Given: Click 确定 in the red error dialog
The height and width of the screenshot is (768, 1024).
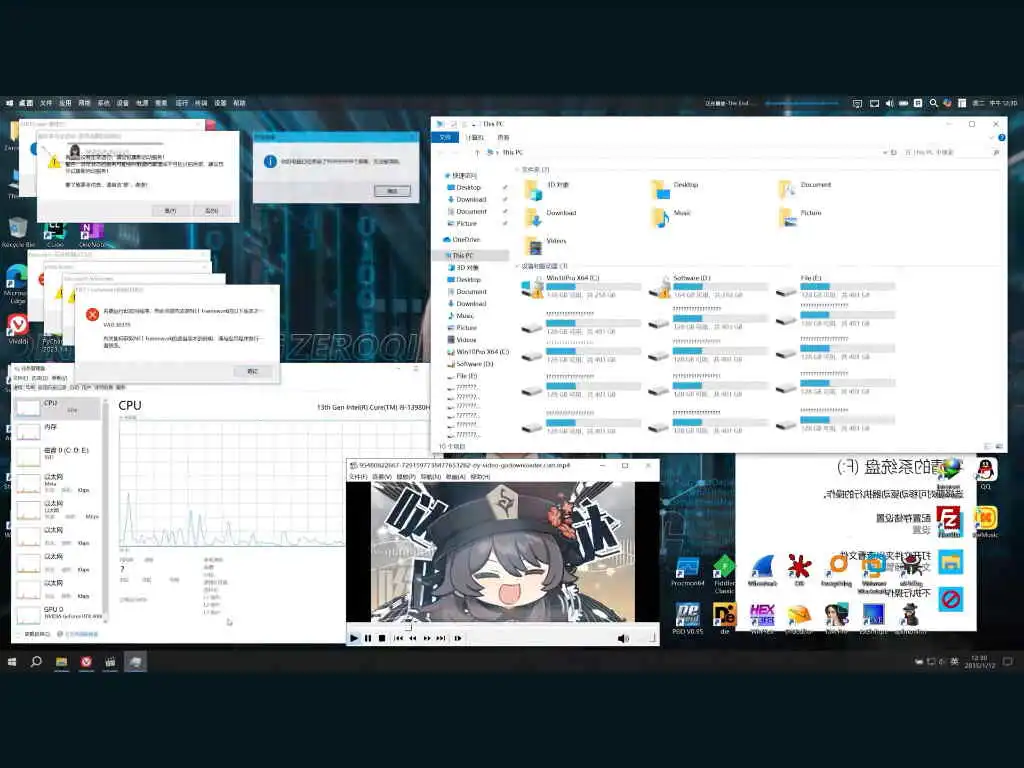Looking at the screenshot, I should click(x=253, y=371).
